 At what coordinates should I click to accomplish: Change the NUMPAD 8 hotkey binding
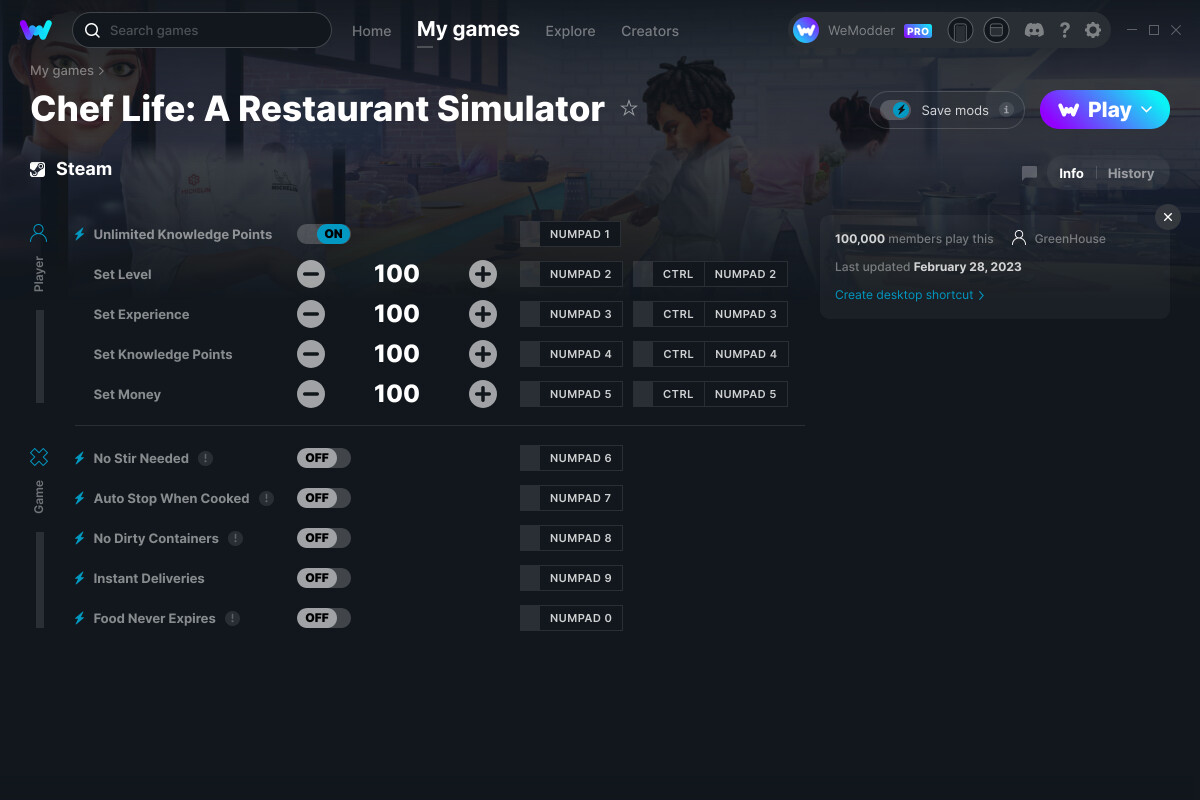coord(571,538)
